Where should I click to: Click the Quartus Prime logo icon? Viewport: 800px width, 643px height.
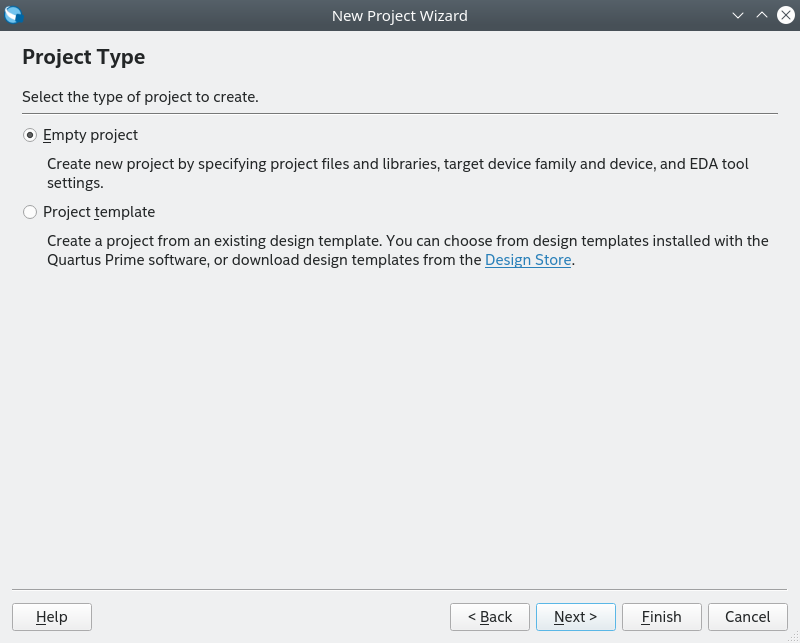click(x=13, y=15)
